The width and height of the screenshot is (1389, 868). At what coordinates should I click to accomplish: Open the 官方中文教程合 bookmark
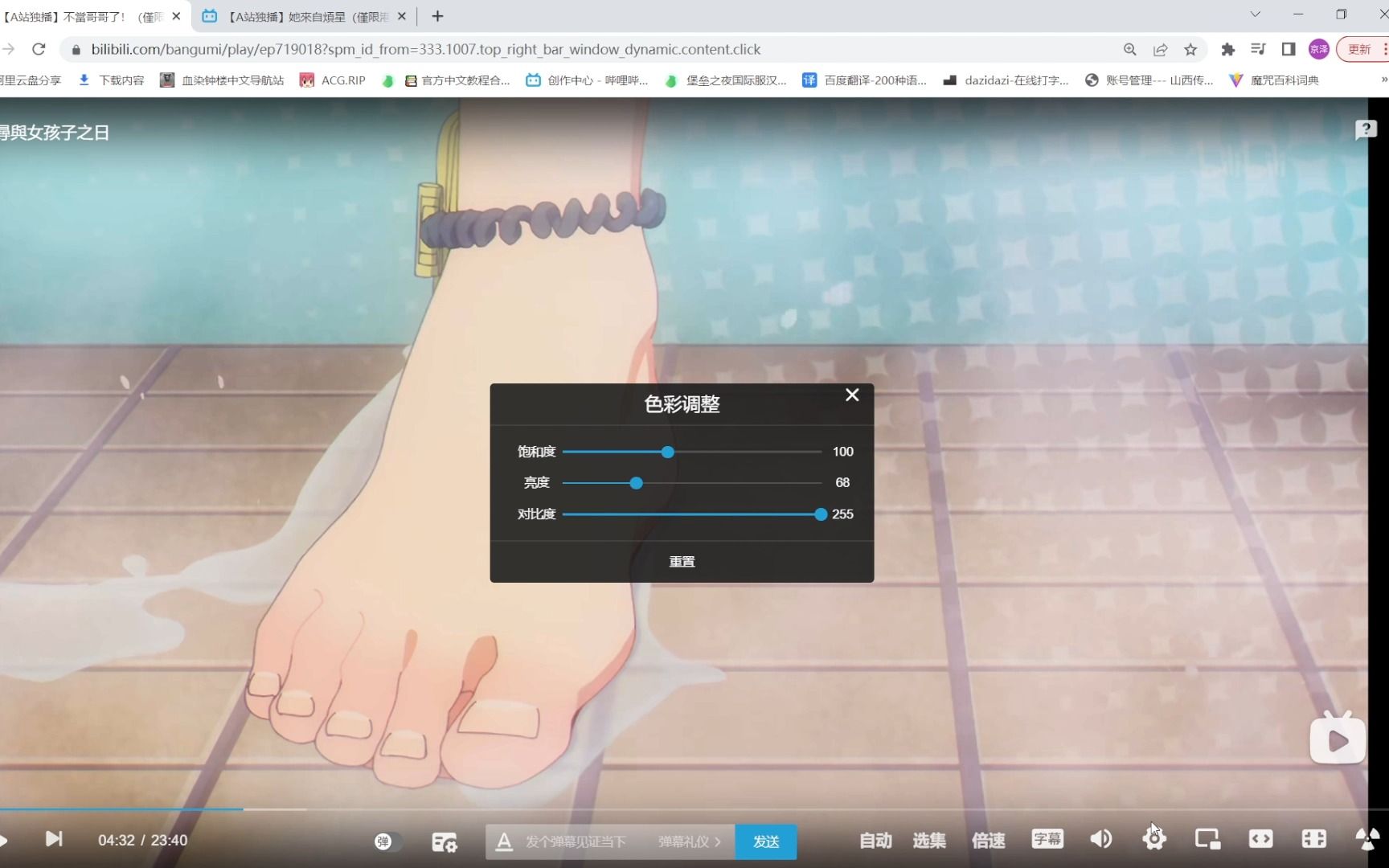click(x=457, y=80)
